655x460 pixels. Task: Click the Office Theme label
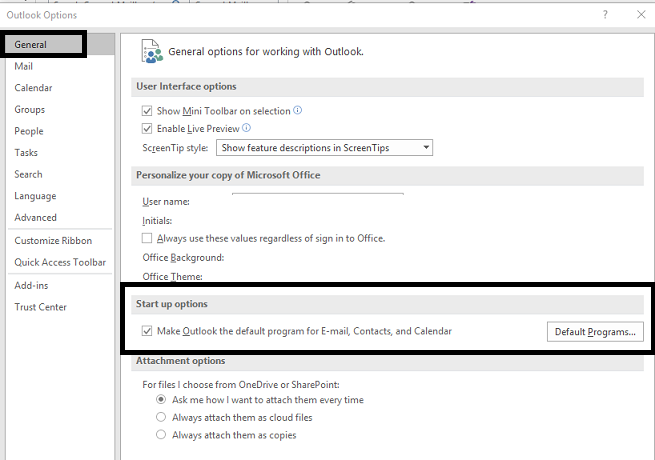tap(173, 277)
